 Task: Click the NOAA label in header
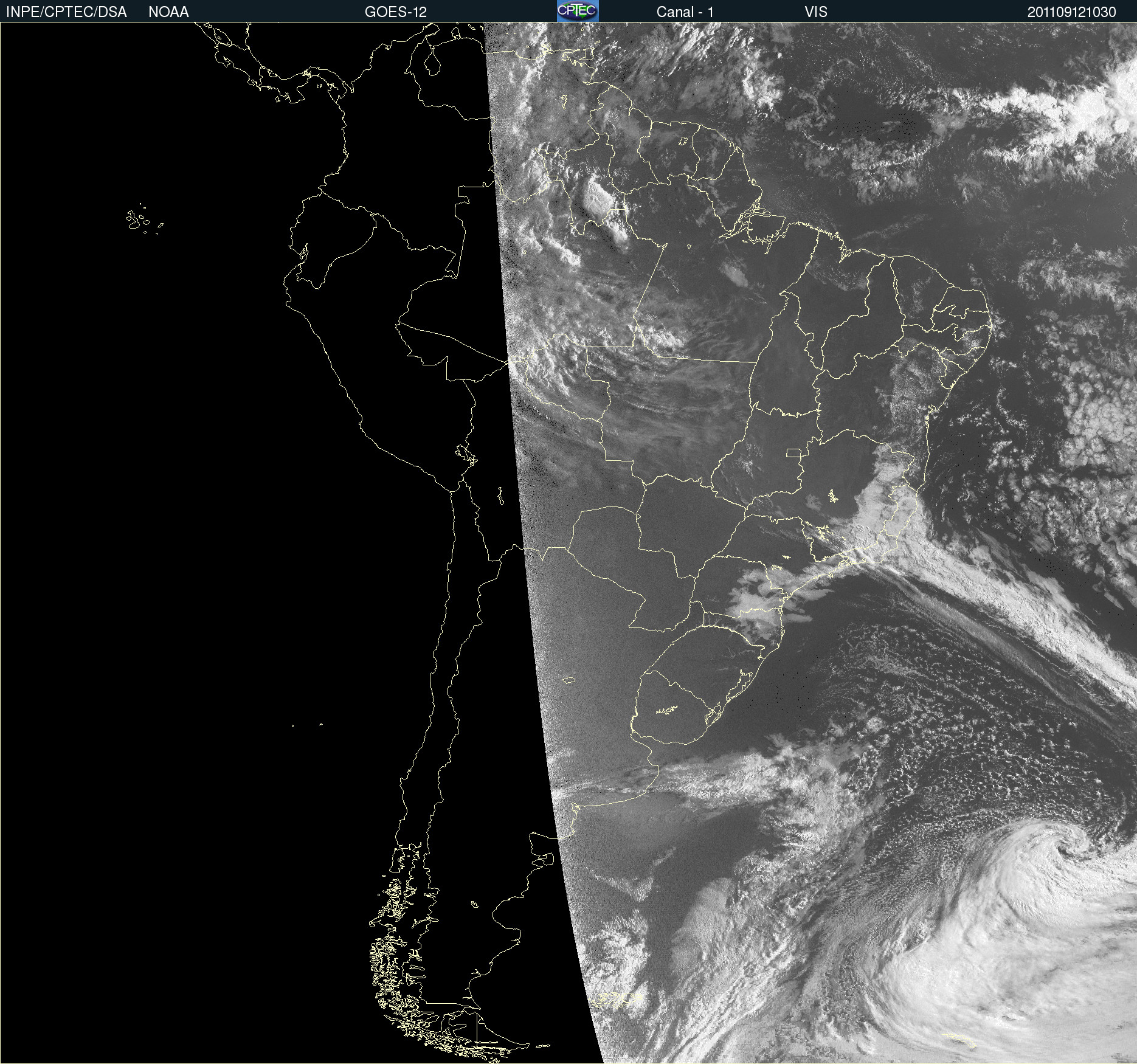[168, 12]
